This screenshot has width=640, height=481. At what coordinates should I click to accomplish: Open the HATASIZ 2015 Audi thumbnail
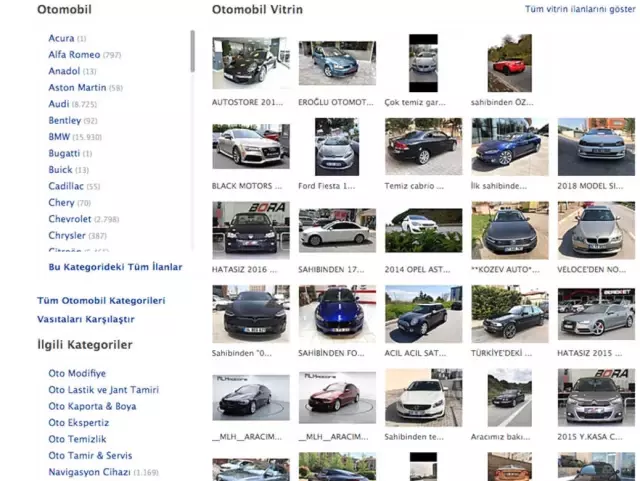596,314
